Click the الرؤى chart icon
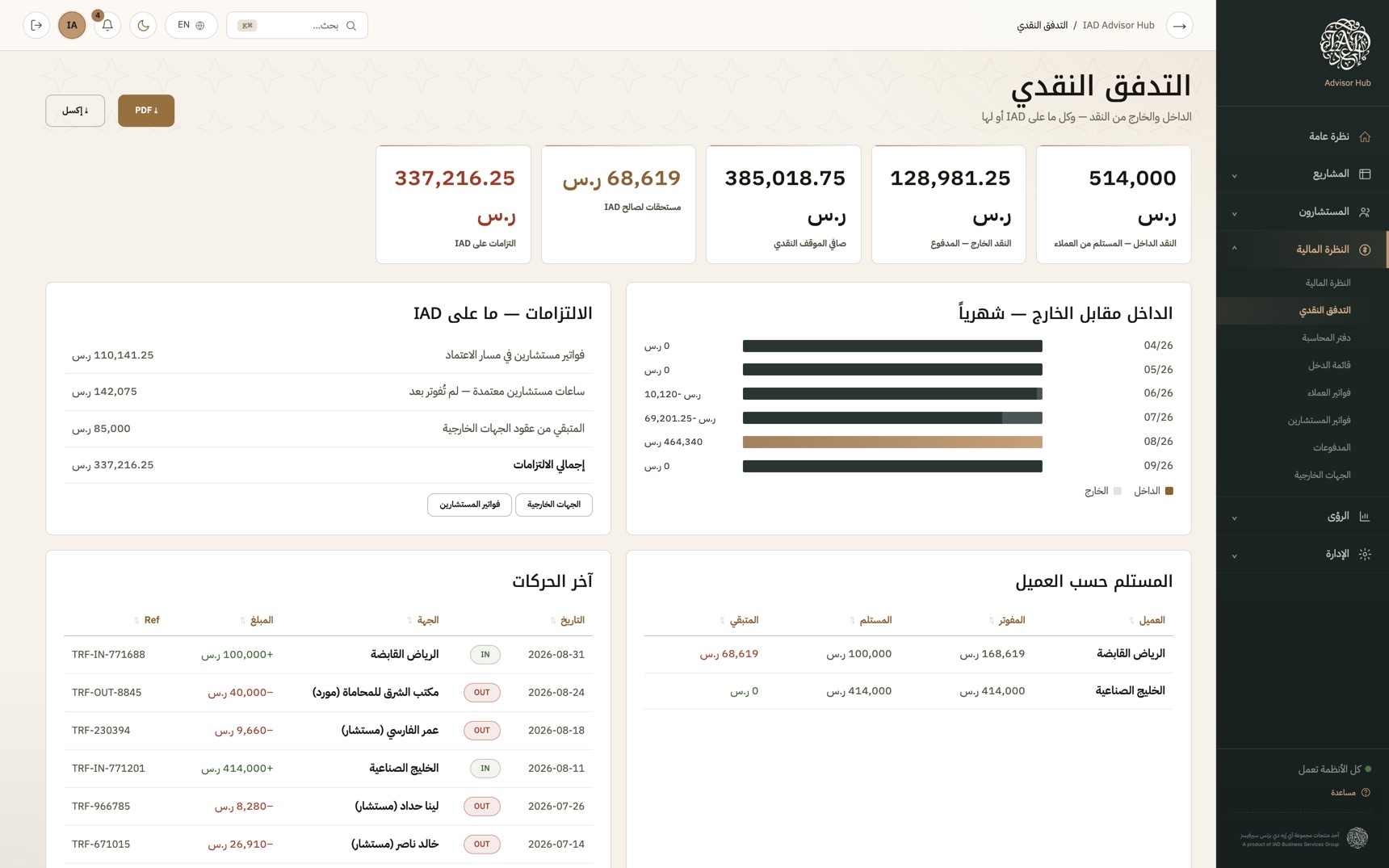The image size is (1389, 868). tap(1365, 516)
